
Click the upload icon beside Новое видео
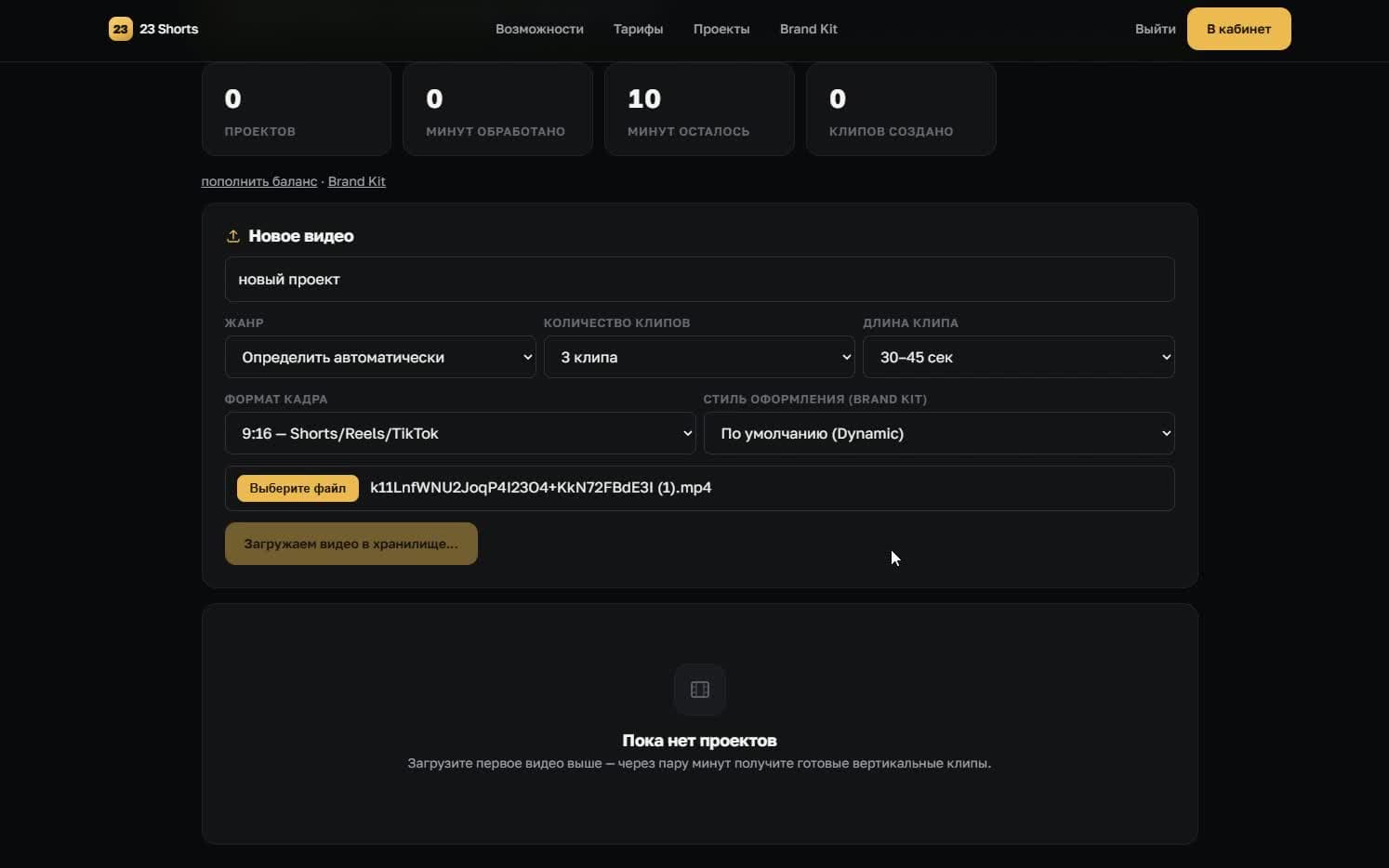233,236
